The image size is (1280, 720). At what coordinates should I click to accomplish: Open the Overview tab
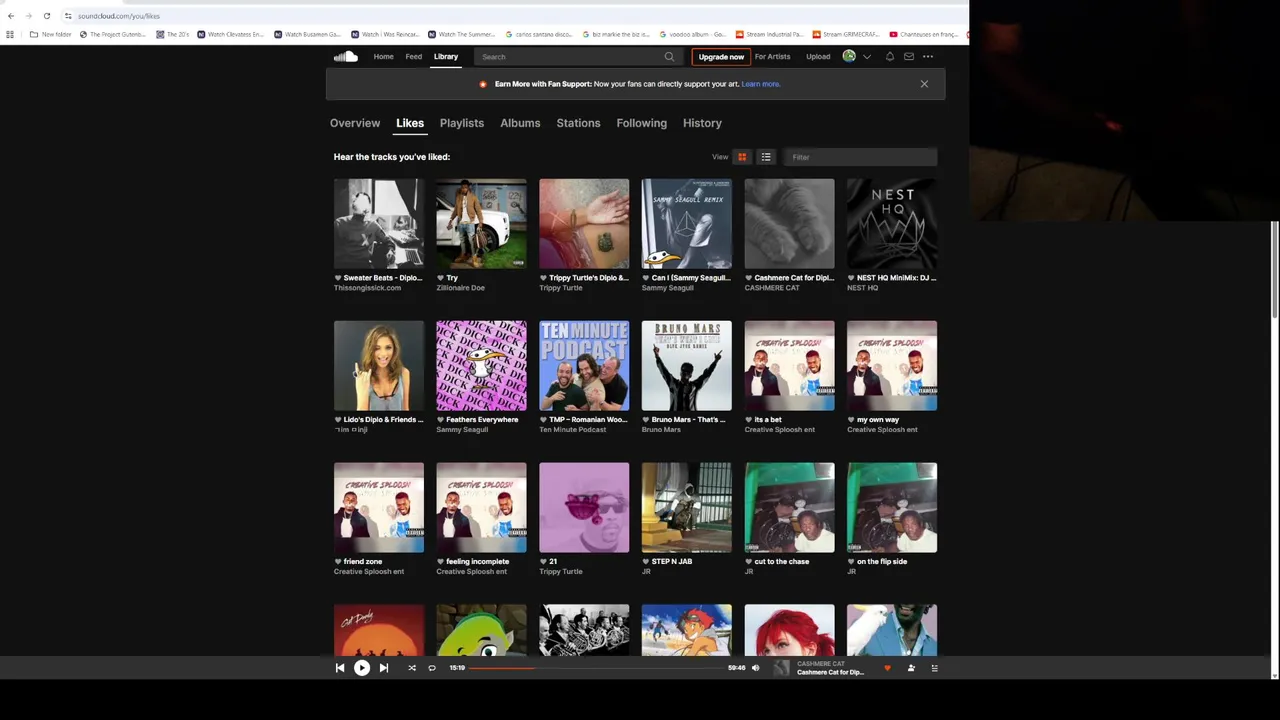355,123
